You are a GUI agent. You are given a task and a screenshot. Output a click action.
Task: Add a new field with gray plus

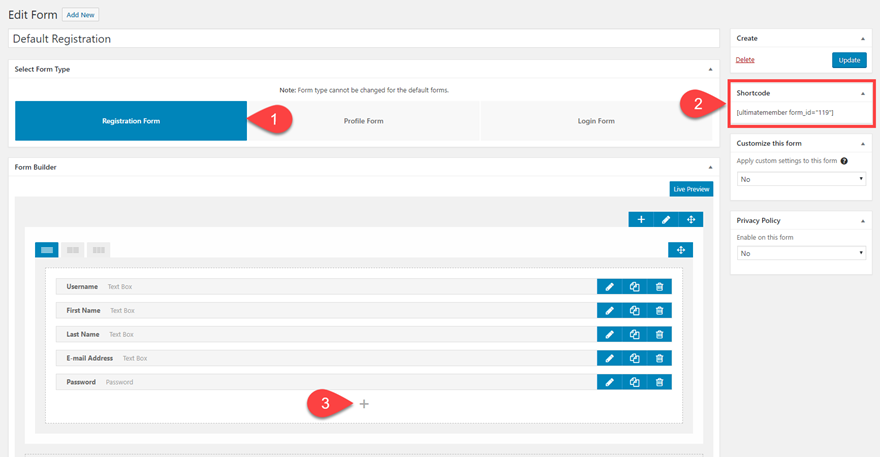364,404
